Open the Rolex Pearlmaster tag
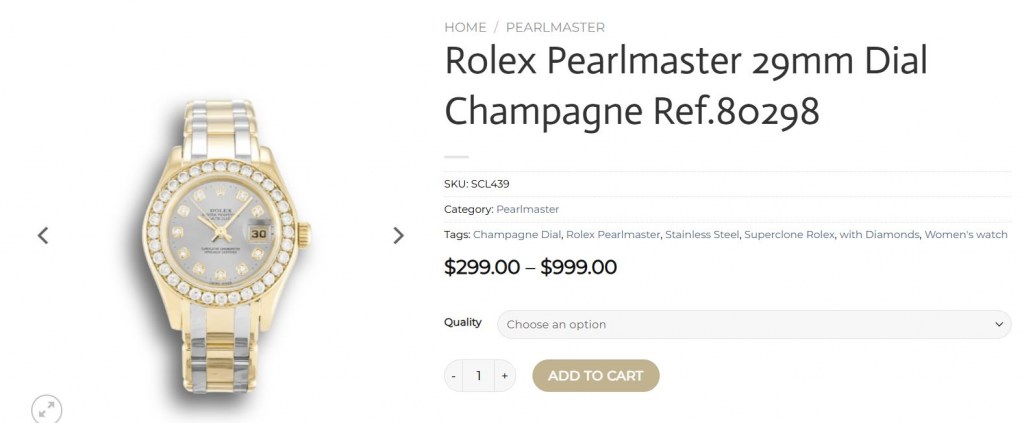 (613, 235)
